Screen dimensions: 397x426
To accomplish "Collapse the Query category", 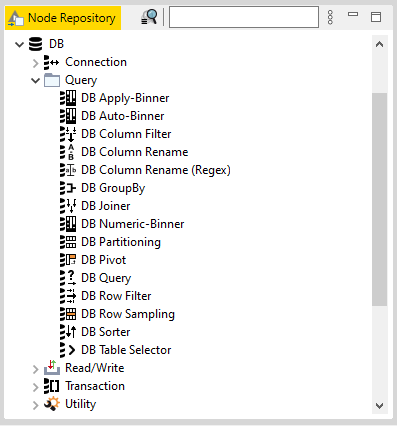I will tap(36, 80).
